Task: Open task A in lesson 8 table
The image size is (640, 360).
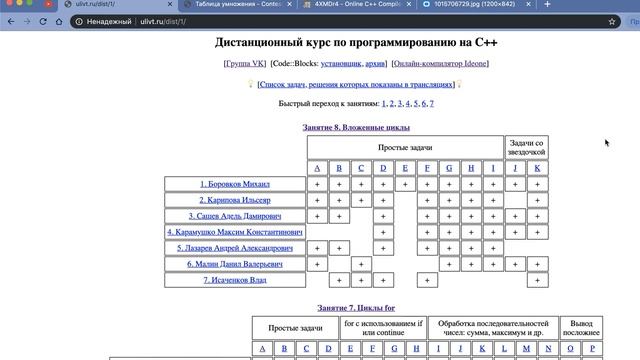Action: point(317,168)
